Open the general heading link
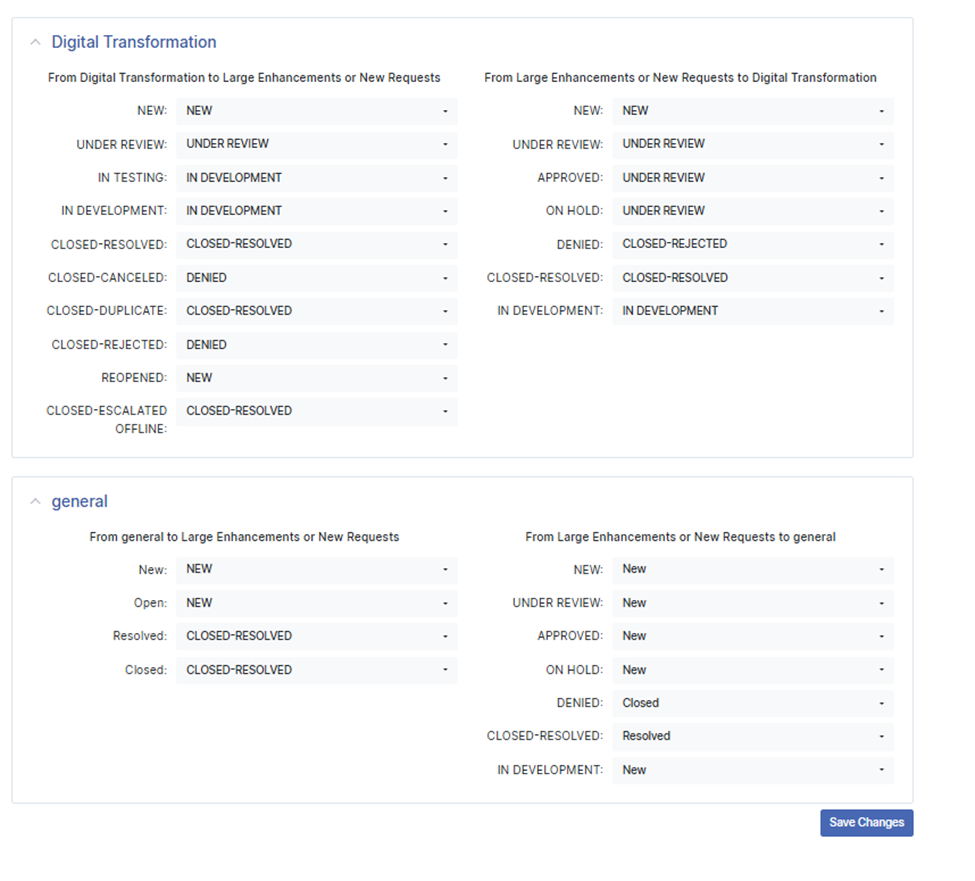Viewport: 975px width, 881px height. pos(80,501)
